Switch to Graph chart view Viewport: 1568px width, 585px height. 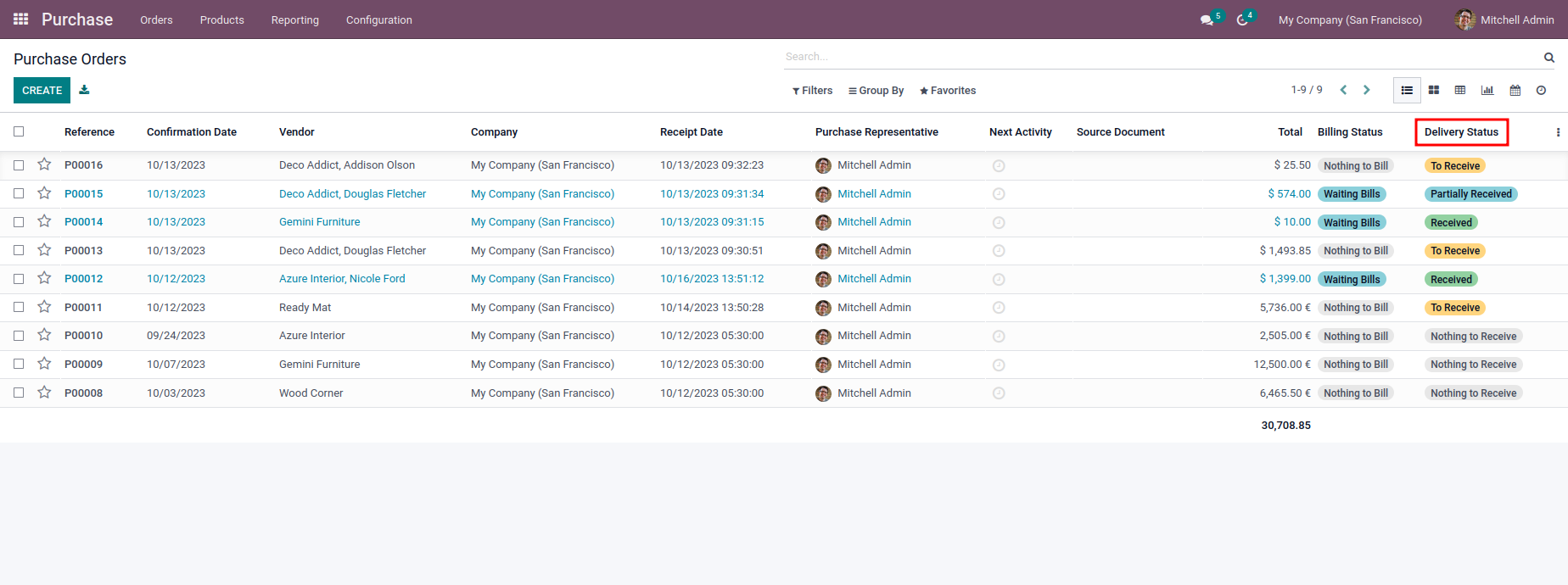[x=1487, y=90]
